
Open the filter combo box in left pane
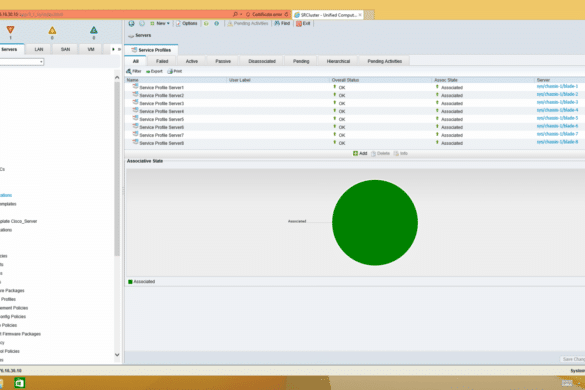(22, 62)
